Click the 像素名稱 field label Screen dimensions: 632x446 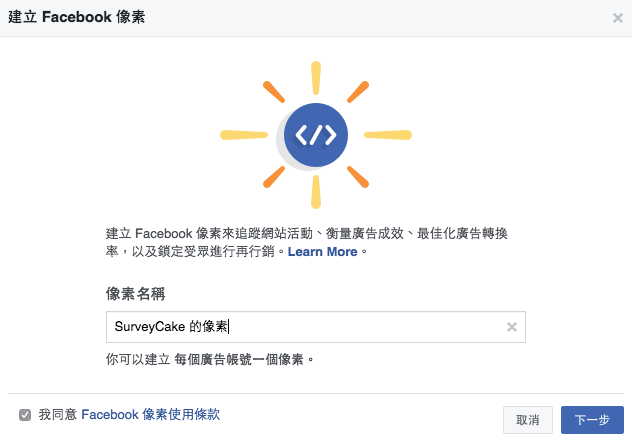(135, 293)
